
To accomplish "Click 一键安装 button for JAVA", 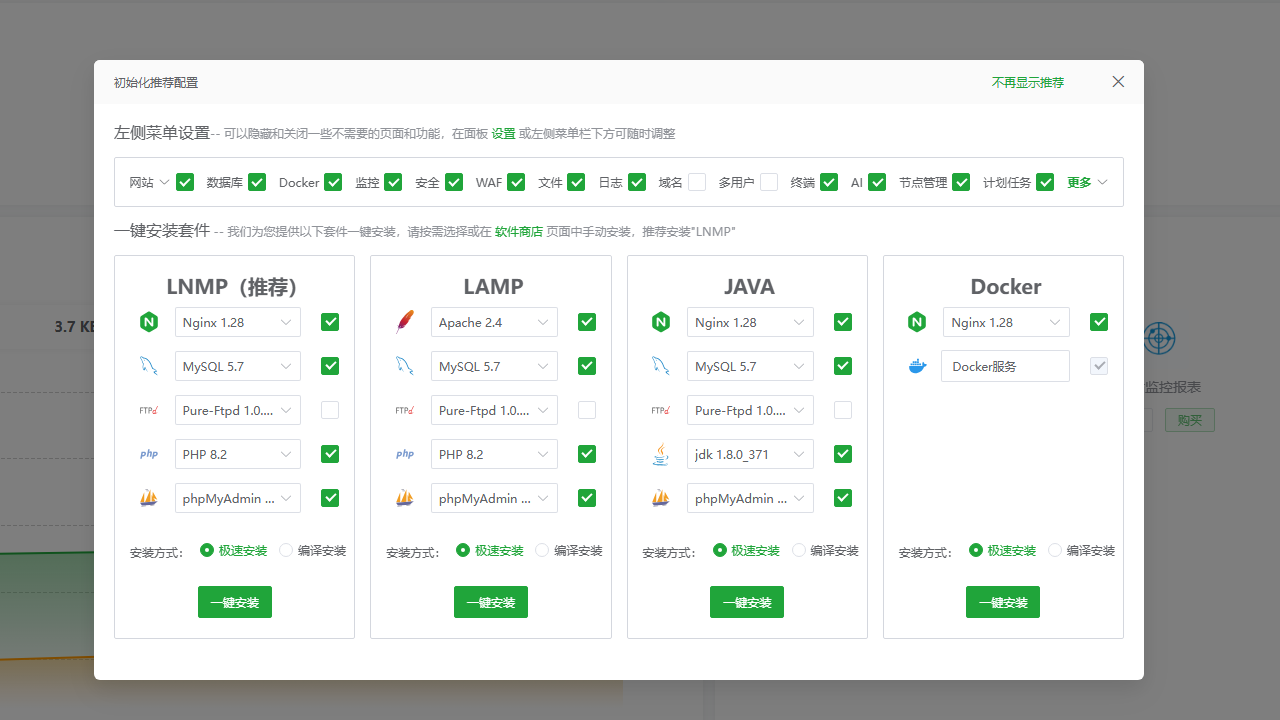I will 747,602.
